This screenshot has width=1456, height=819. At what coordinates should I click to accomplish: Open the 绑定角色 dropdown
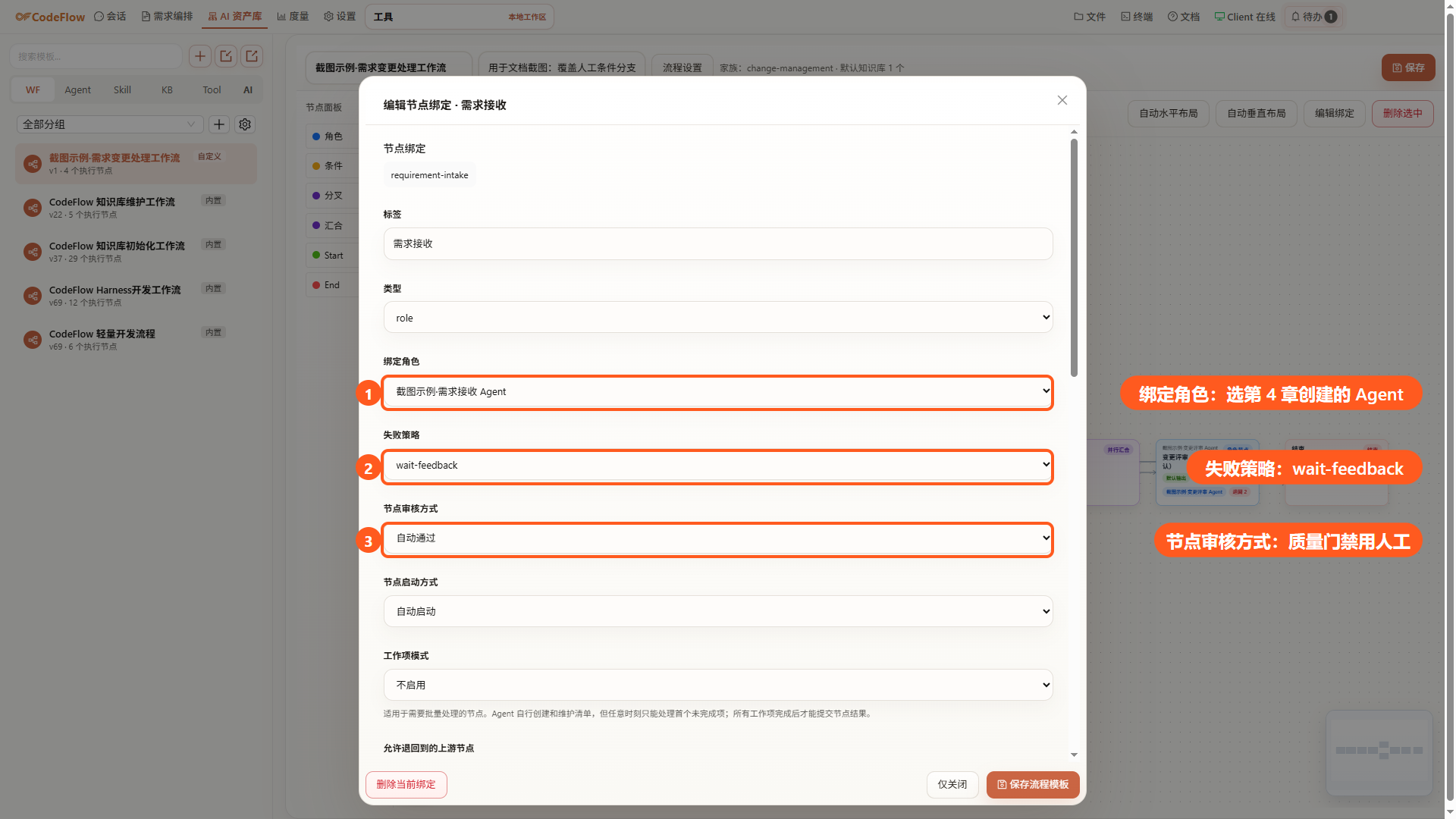(718, 392)
